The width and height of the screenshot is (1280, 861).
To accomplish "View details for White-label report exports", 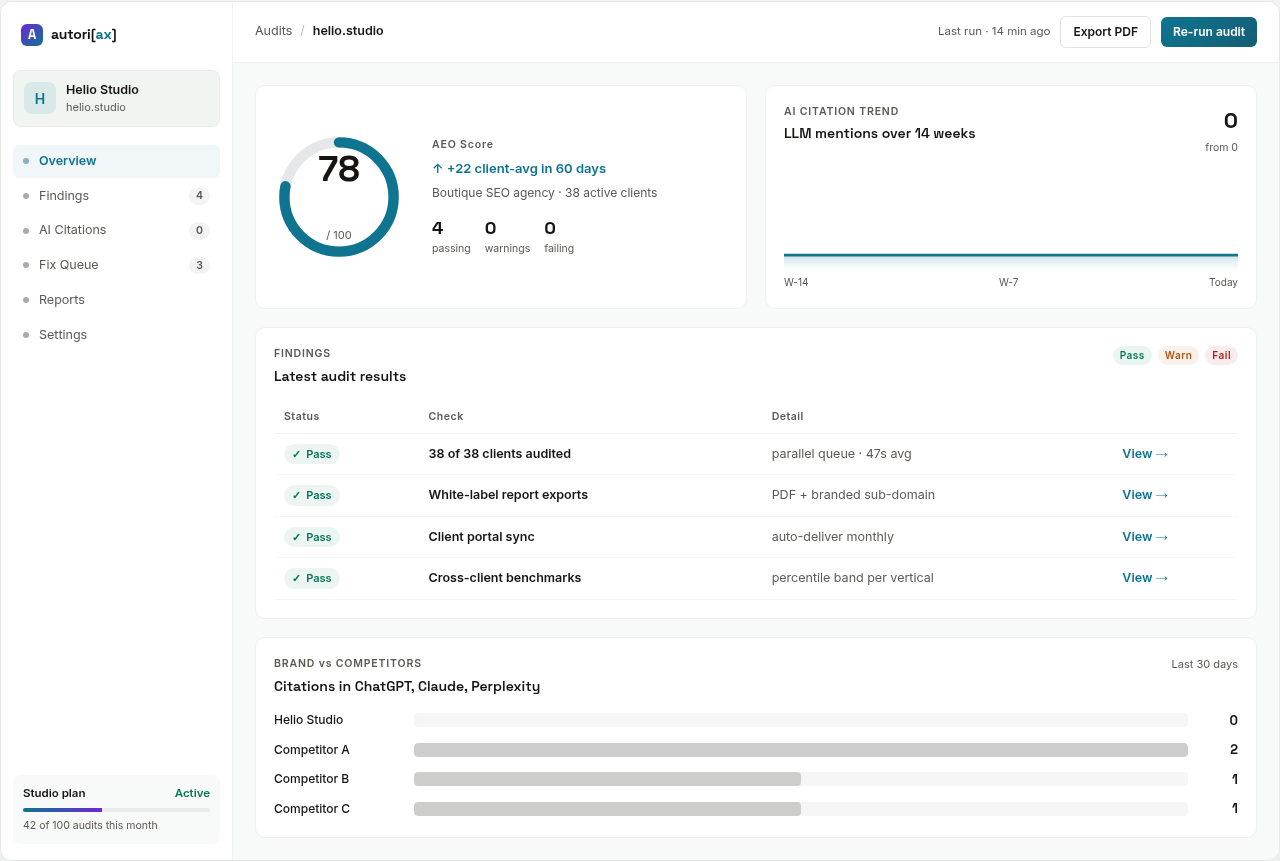I will [1145, 495].
